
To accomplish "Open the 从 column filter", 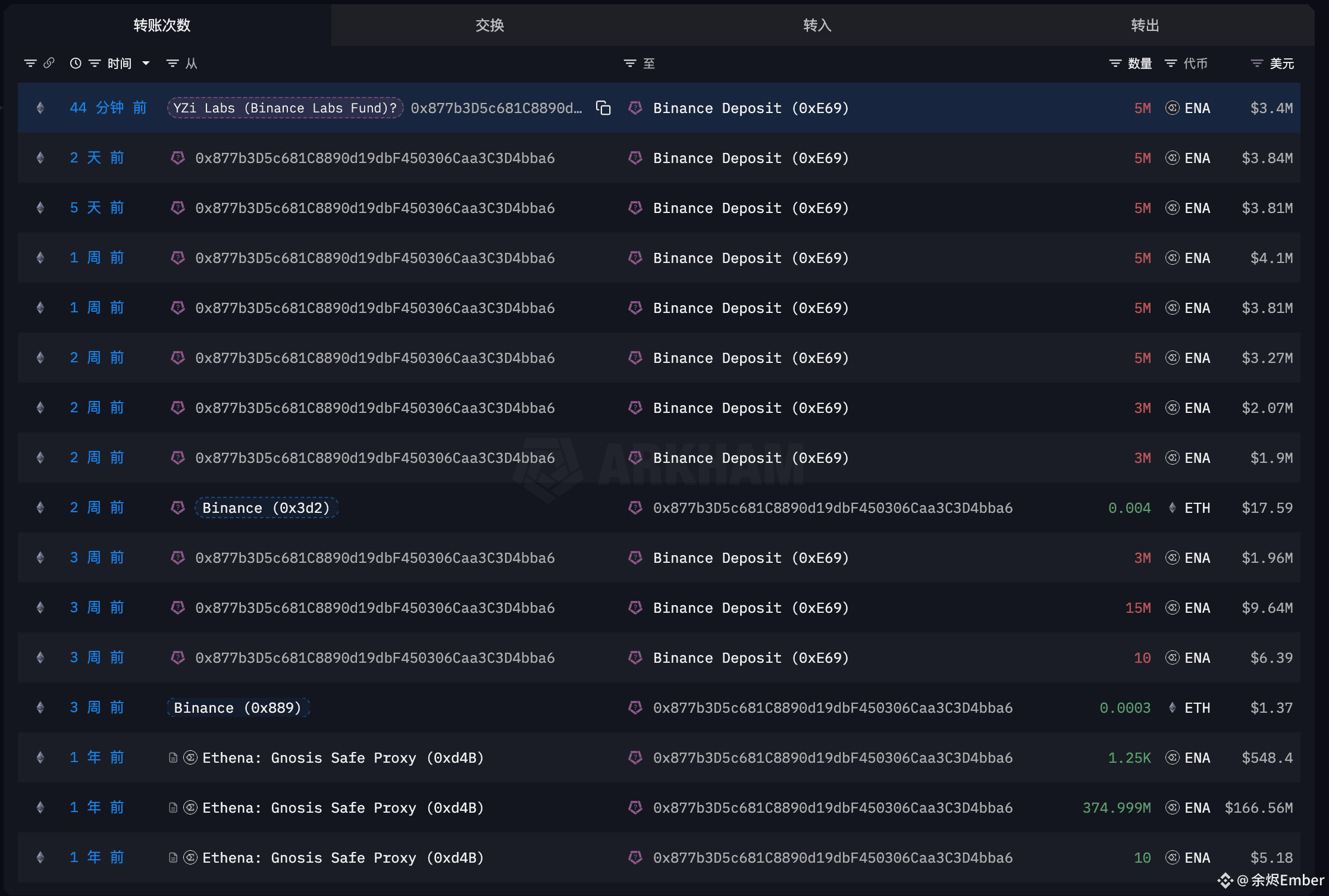I will (173, 63).
